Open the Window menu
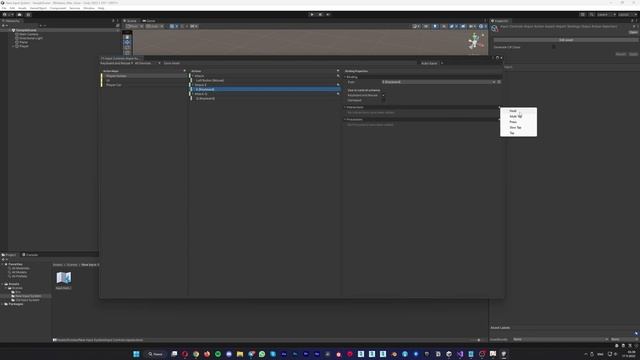 [89, 8]
